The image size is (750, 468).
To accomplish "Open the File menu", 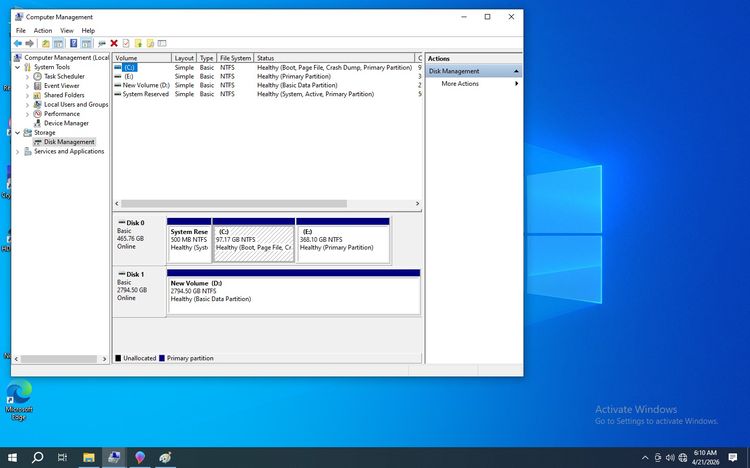I will click(21, 30).
